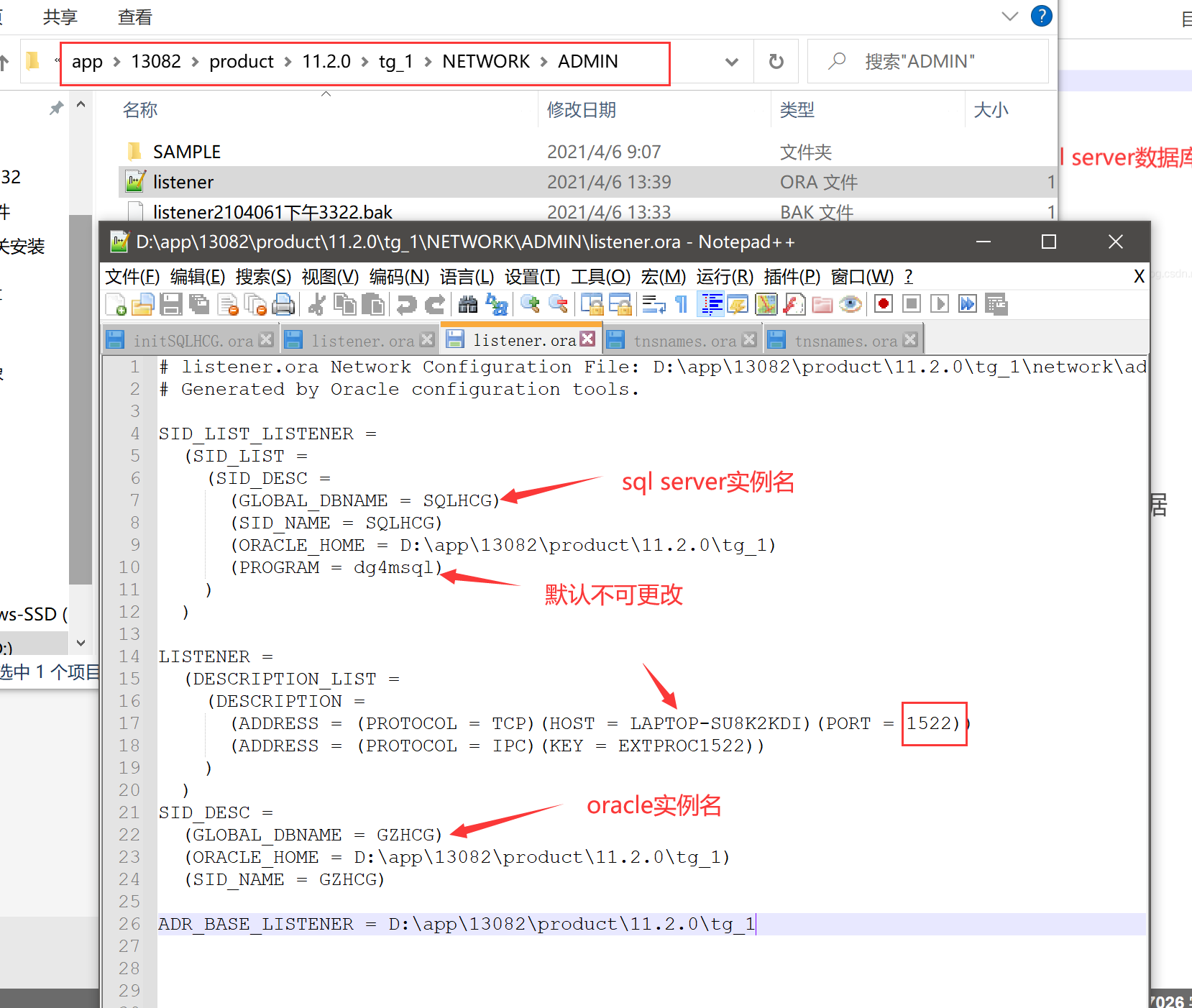This screenshot has width=1192, height=1008.
Task: Open the 插件(P) menu
Action: pyautogui.click(x=792, y=277)
